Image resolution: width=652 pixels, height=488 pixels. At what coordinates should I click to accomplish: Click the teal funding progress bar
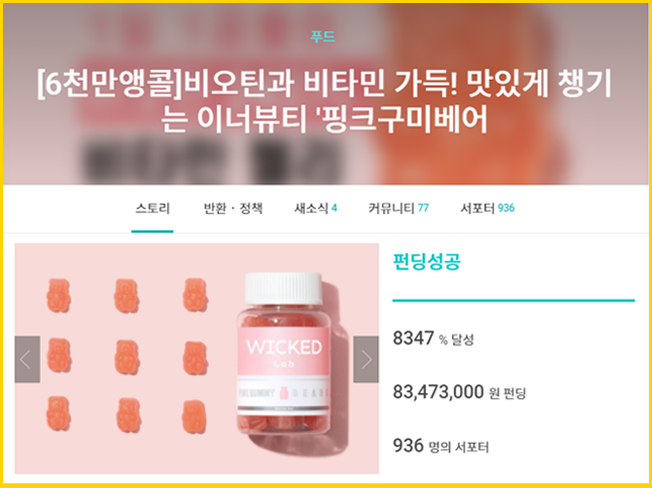click(x=514, y=300)
